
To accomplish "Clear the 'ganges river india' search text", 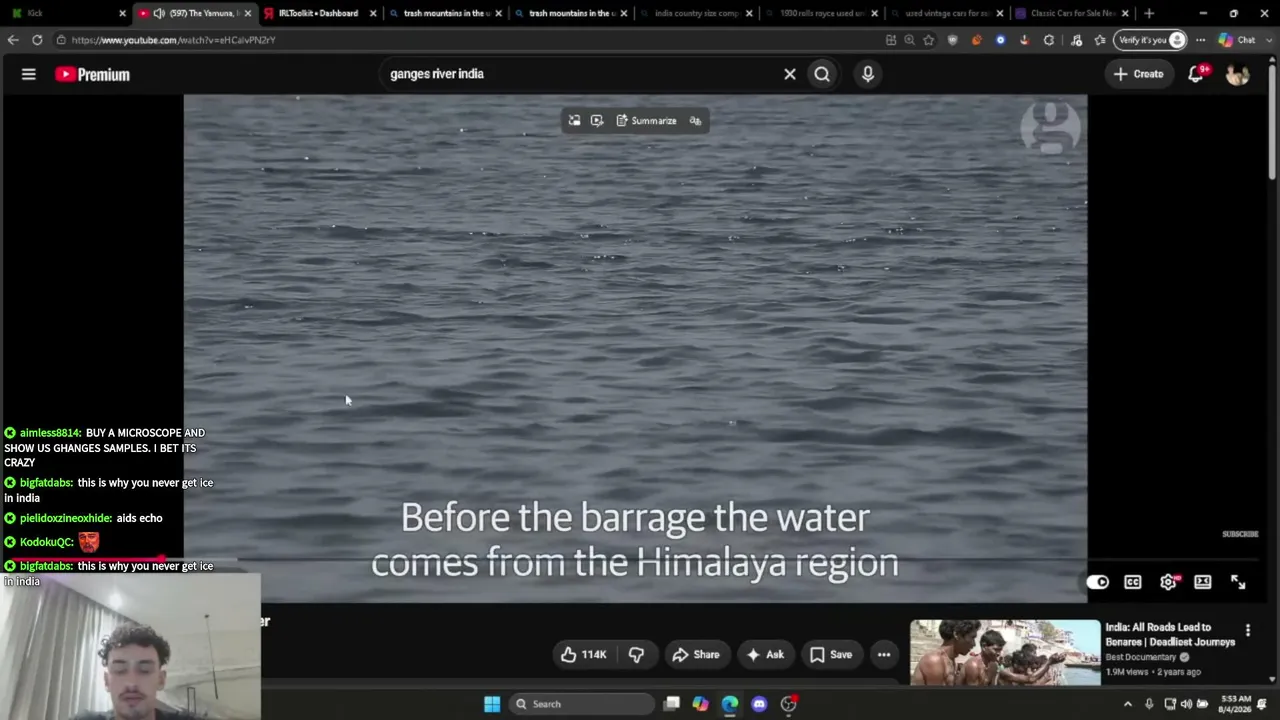I will click(x=790, y=74).
